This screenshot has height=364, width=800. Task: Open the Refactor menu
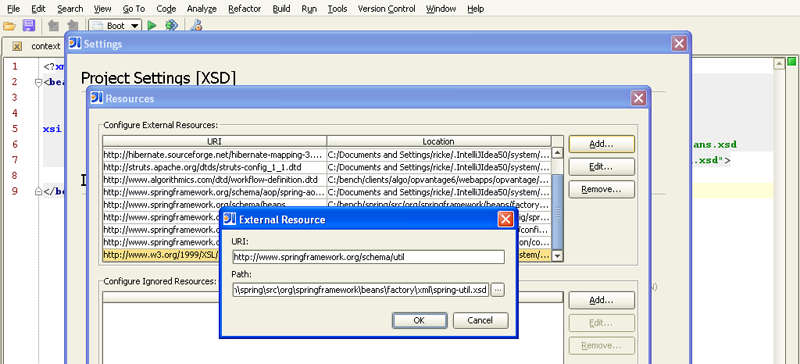[244, 9]
